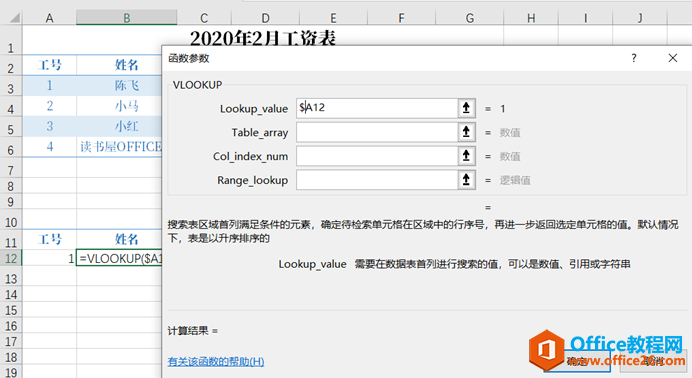Select row 8 header
The width and height of the screenshot is (692, 378).
click(11, 187)
